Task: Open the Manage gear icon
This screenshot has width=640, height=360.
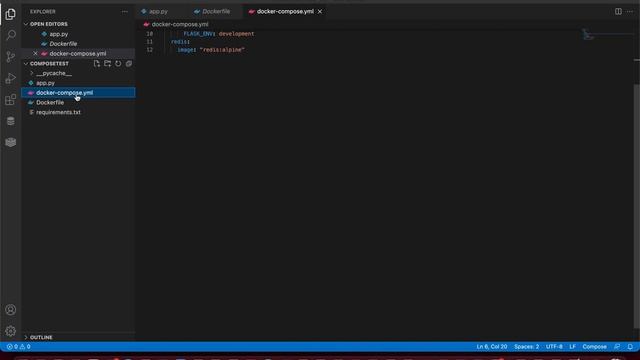Action: 11,331
